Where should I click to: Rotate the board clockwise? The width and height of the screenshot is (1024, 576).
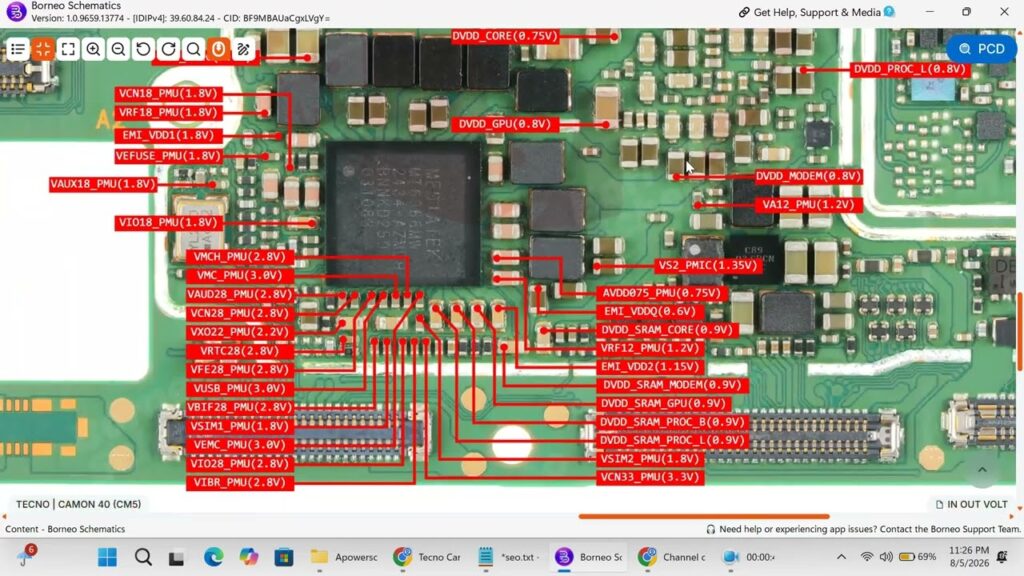pyautogui.click(x=168, y=49)
